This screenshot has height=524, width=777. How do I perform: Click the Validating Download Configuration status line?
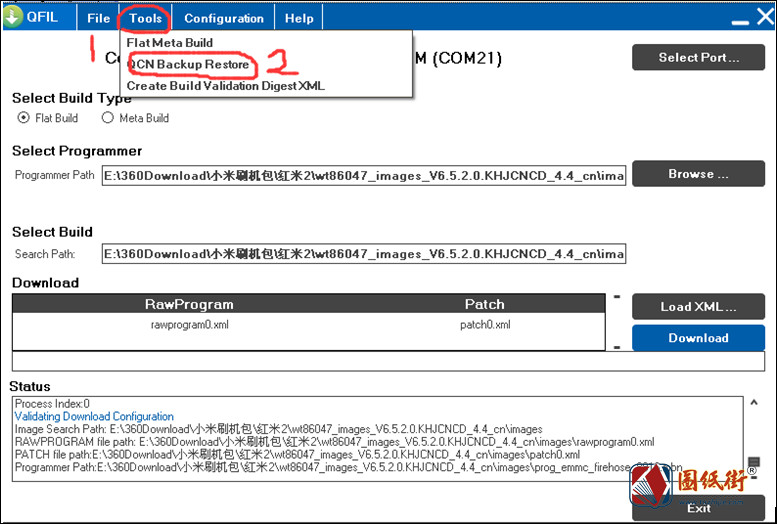94,416
